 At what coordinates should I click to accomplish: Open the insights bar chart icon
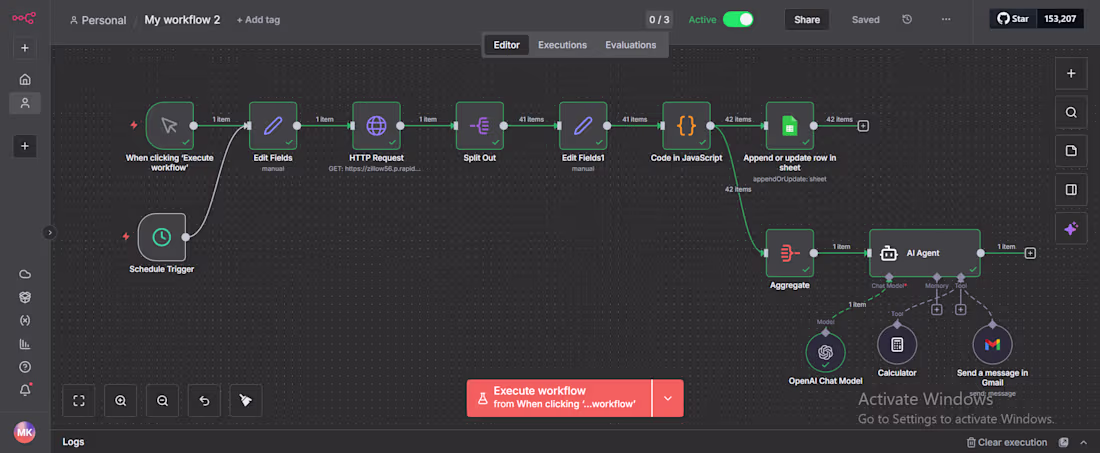(x=25, y=344)
